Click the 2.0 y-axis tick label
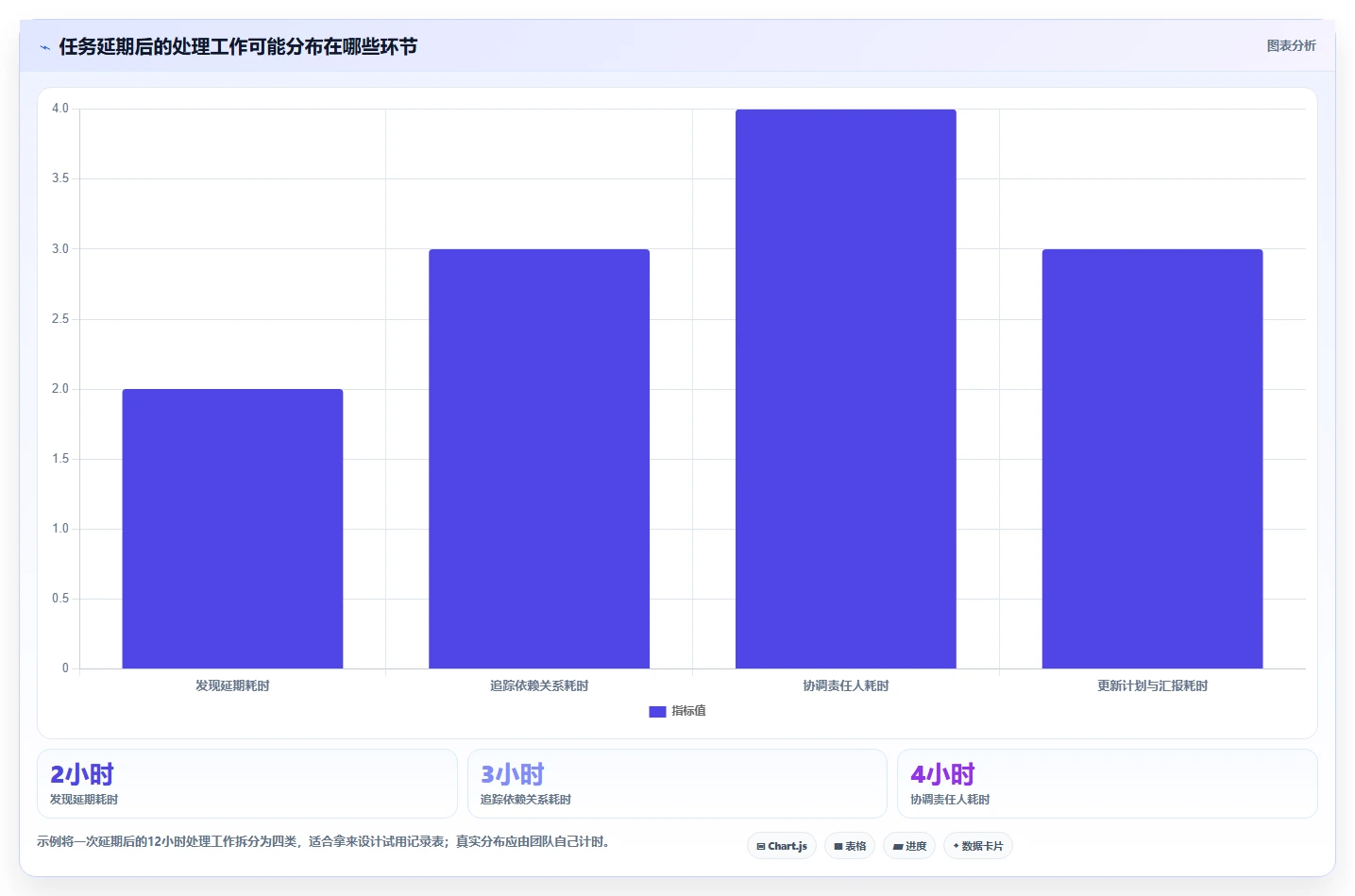Screen dimensions: 1355x896 click(60, 389)
